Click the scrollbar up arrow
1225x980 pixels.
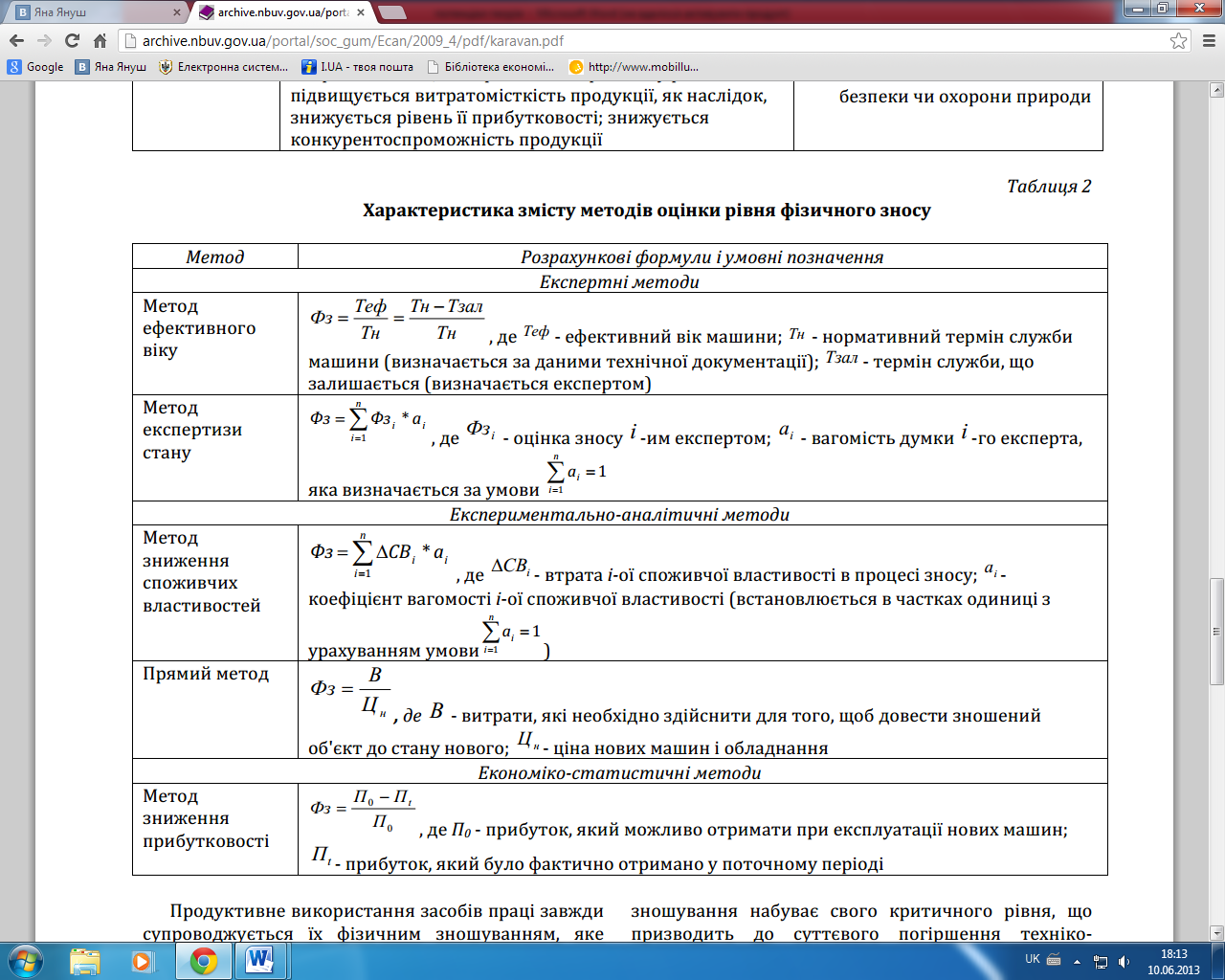[1216, 91]
